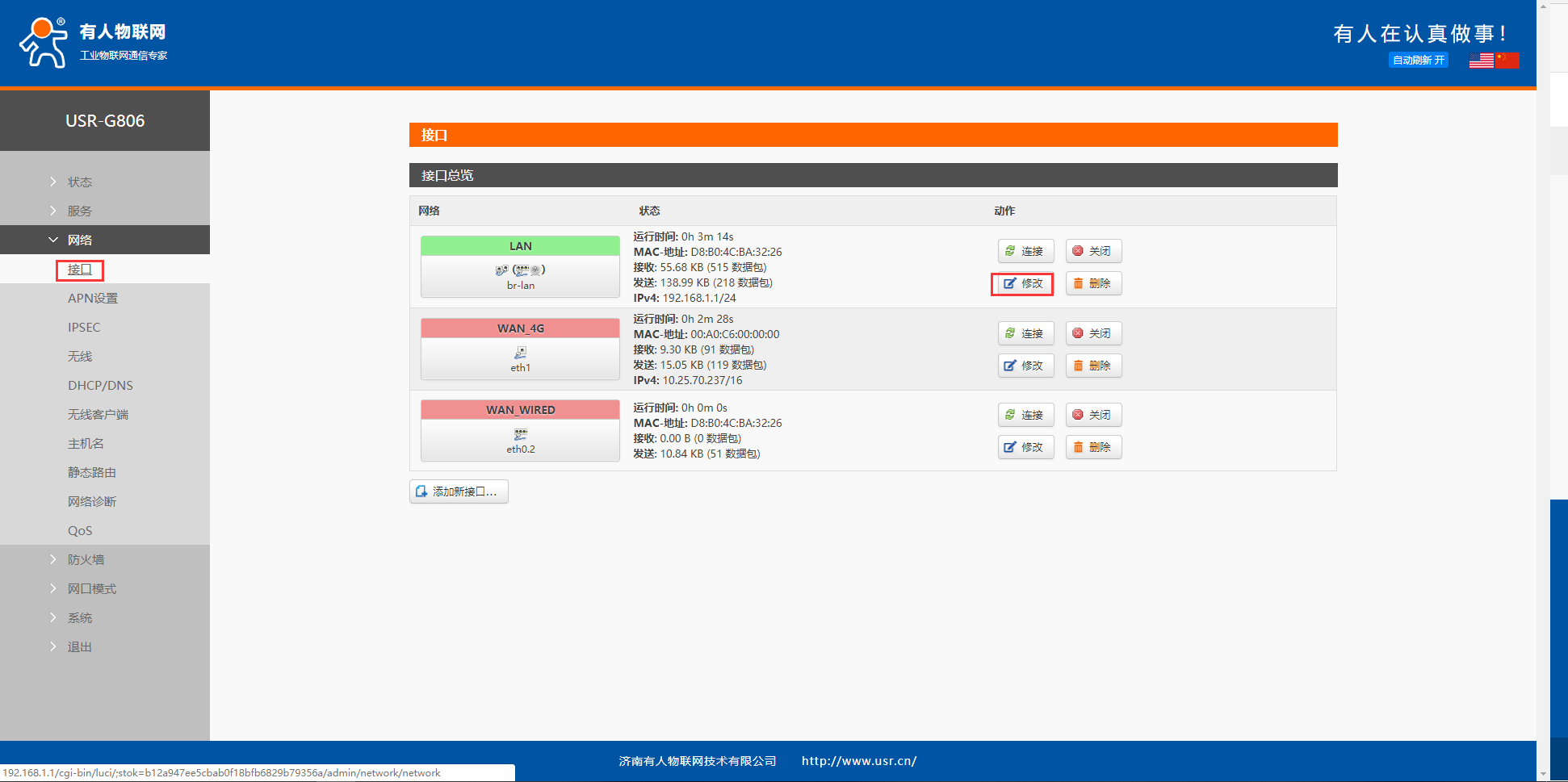
Task: Click the eth1 interface icon under WAN_4G
Action: (520, 353)
